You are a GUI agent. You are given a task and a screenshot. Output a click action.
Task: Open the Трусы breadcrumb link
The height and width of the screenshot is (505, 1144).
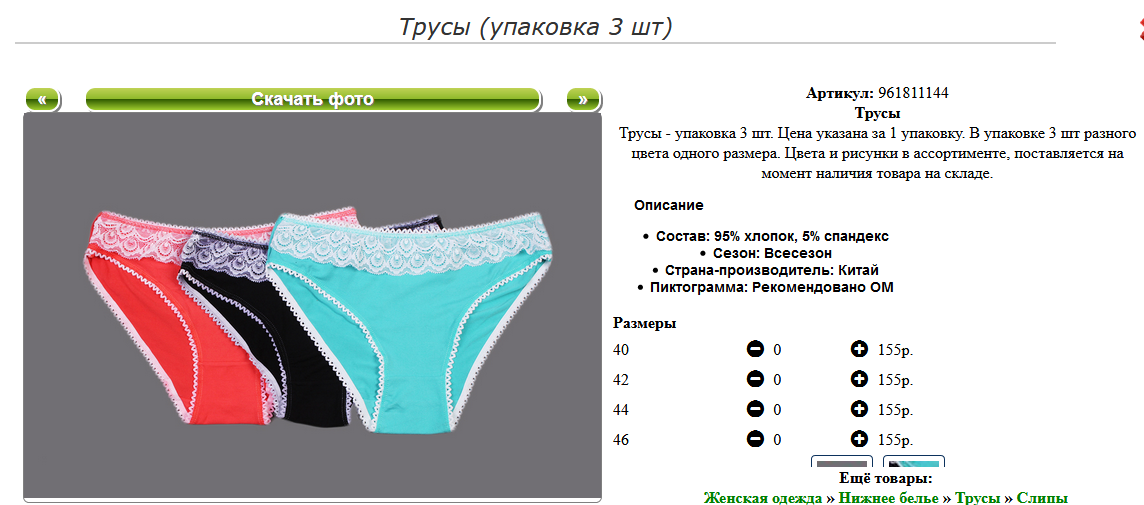pyautogui.click(x=978, y=498)
